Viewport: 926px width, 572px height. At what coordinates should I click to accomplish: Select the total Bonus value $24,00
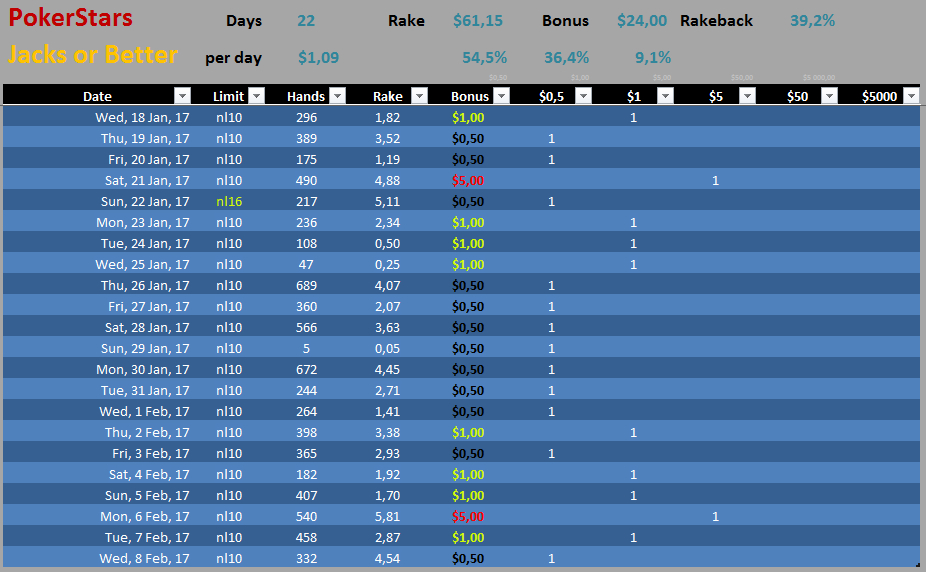[x=642, y=21]
